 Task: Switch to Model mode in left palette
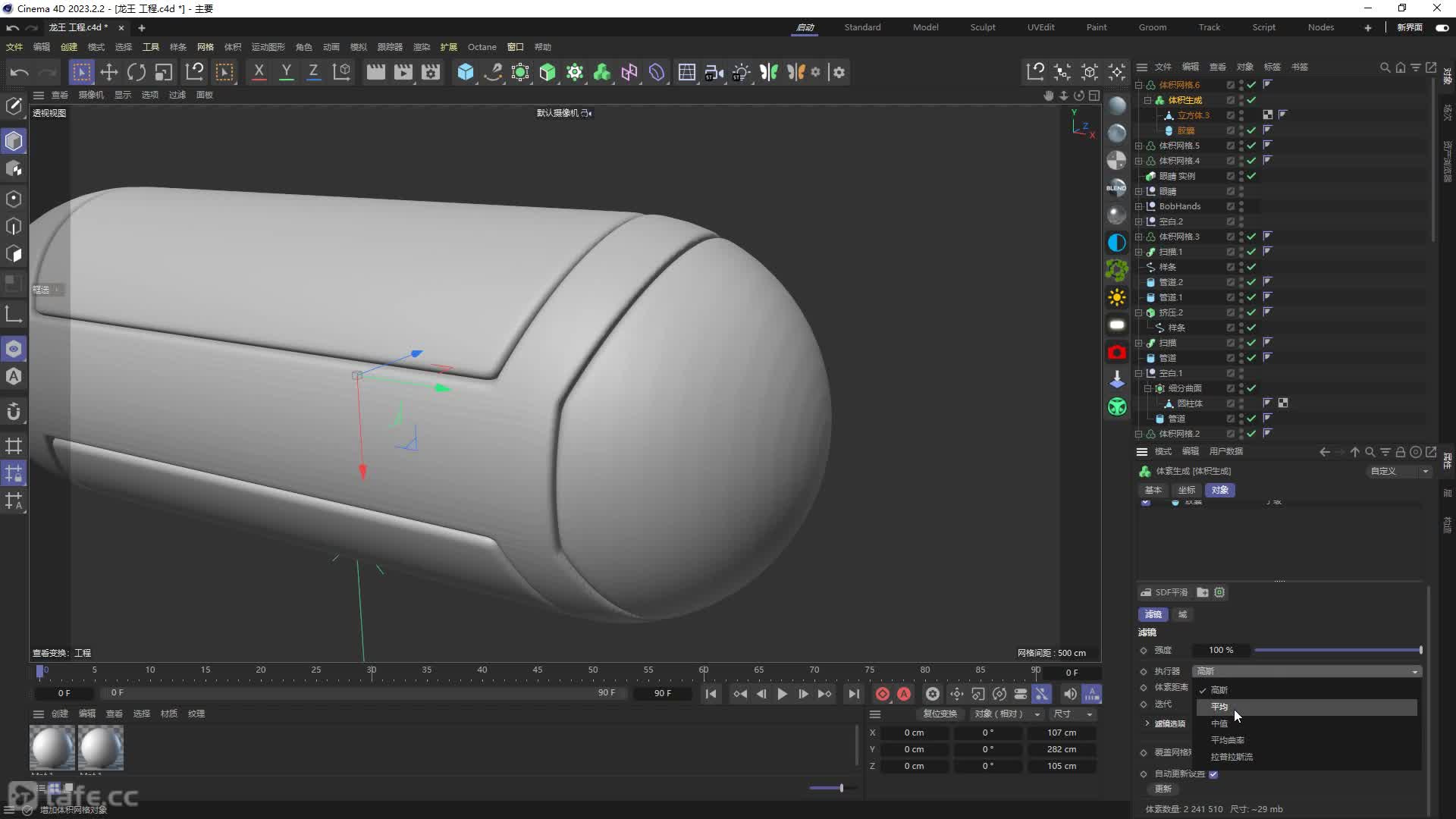point(14,141)
